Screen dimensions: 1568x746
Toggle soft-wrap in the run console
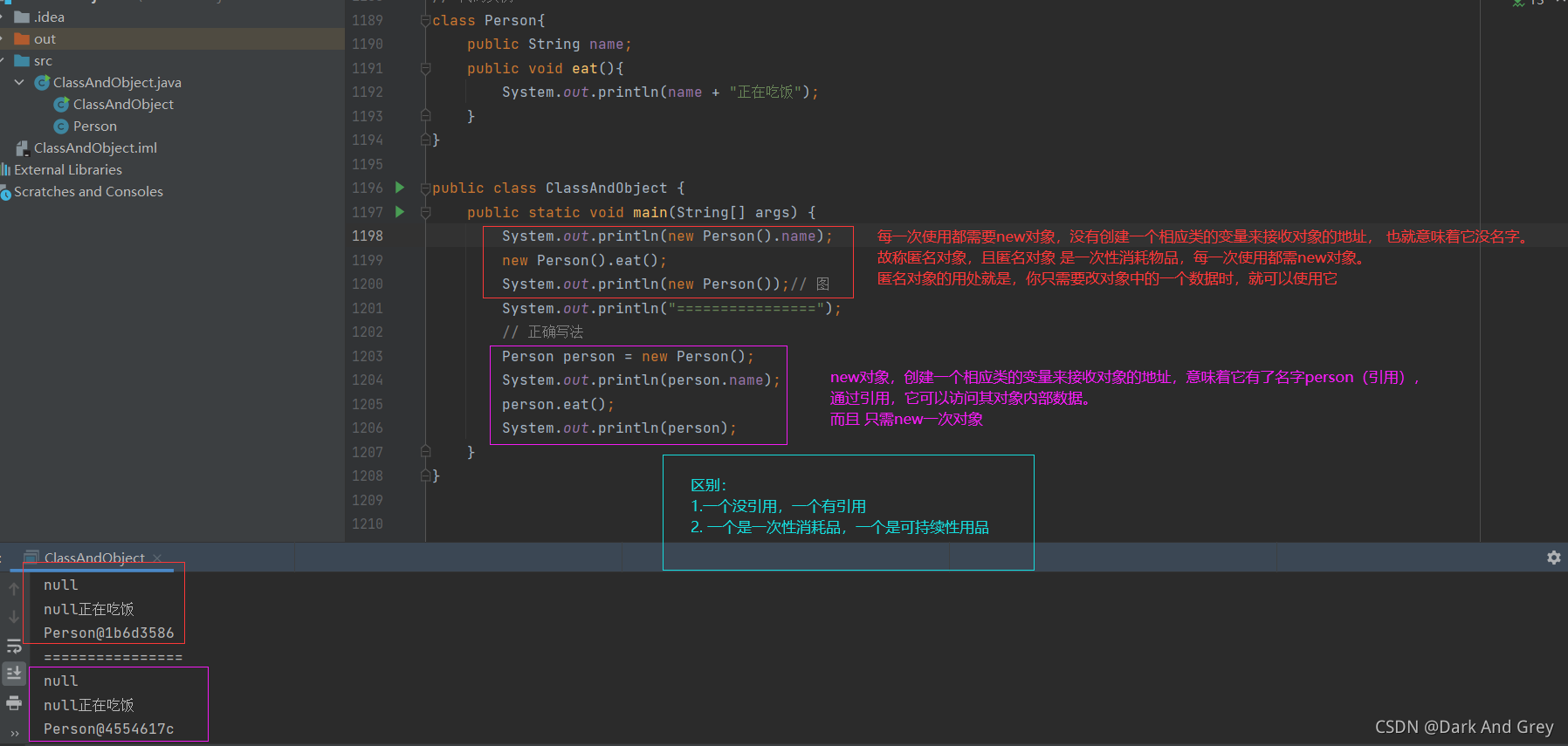(14, 647)
